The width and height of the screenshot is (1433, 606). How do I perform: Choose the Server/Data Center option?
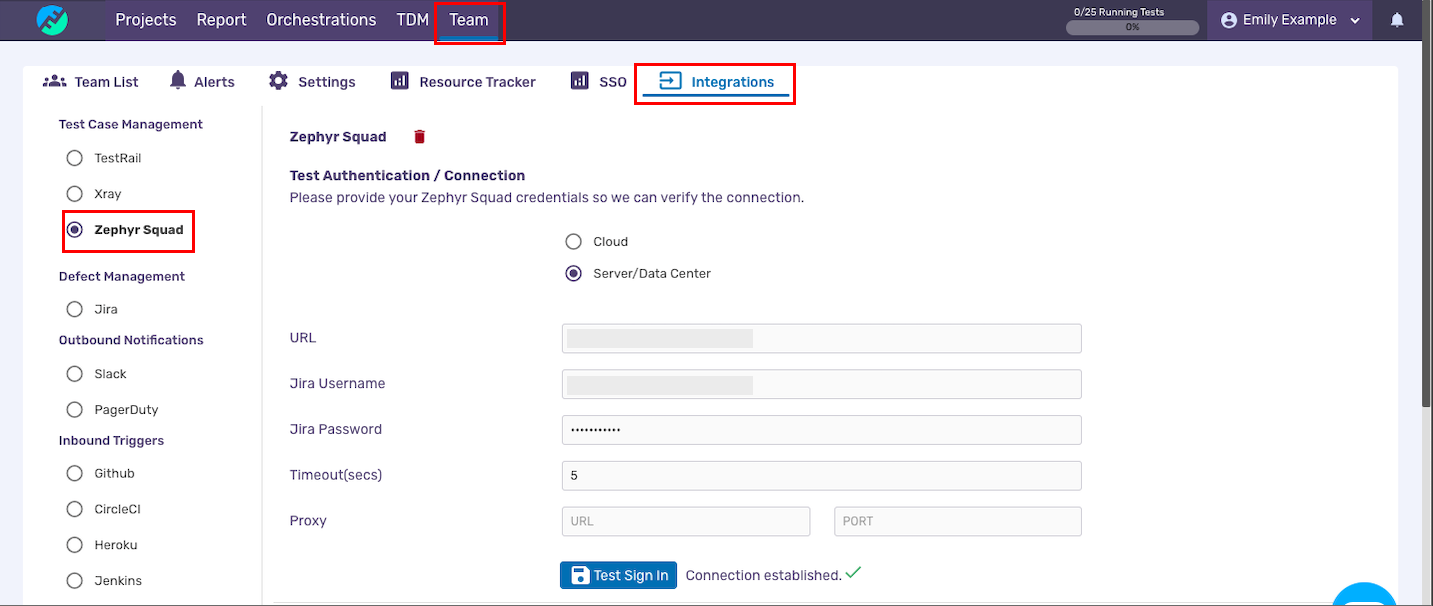click(x=573, y=274)
